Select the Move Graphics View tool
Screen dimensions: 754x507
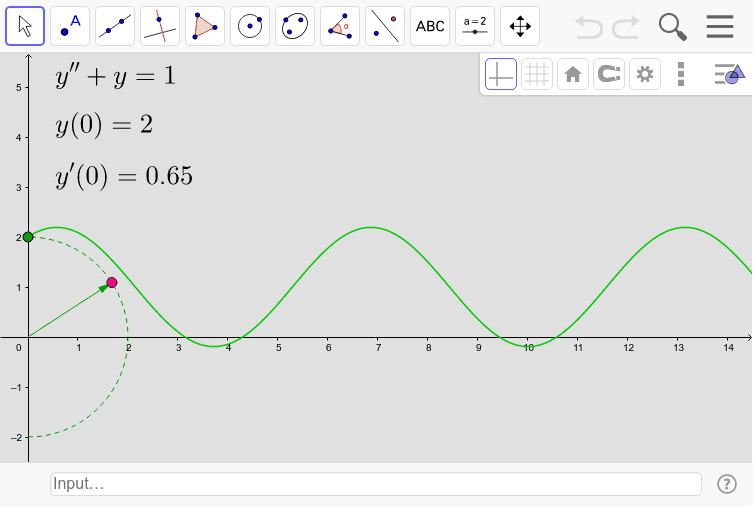click(x=520, y=26)
